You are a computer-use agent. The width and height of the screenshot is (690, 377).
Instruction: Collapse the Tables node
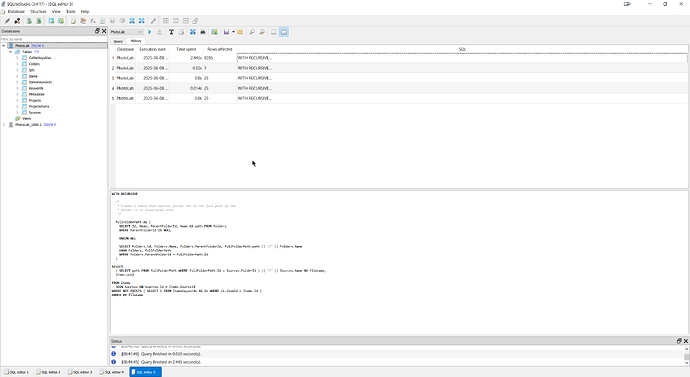point(11,52)
